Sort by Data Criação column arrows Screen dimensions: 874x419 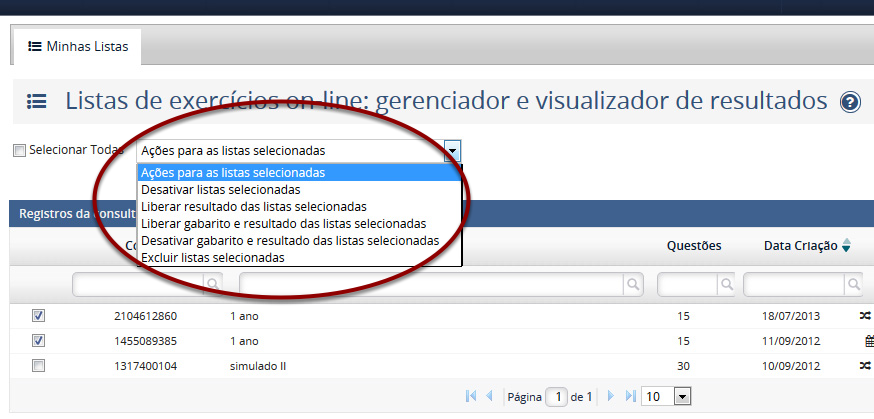coord(847,246)
